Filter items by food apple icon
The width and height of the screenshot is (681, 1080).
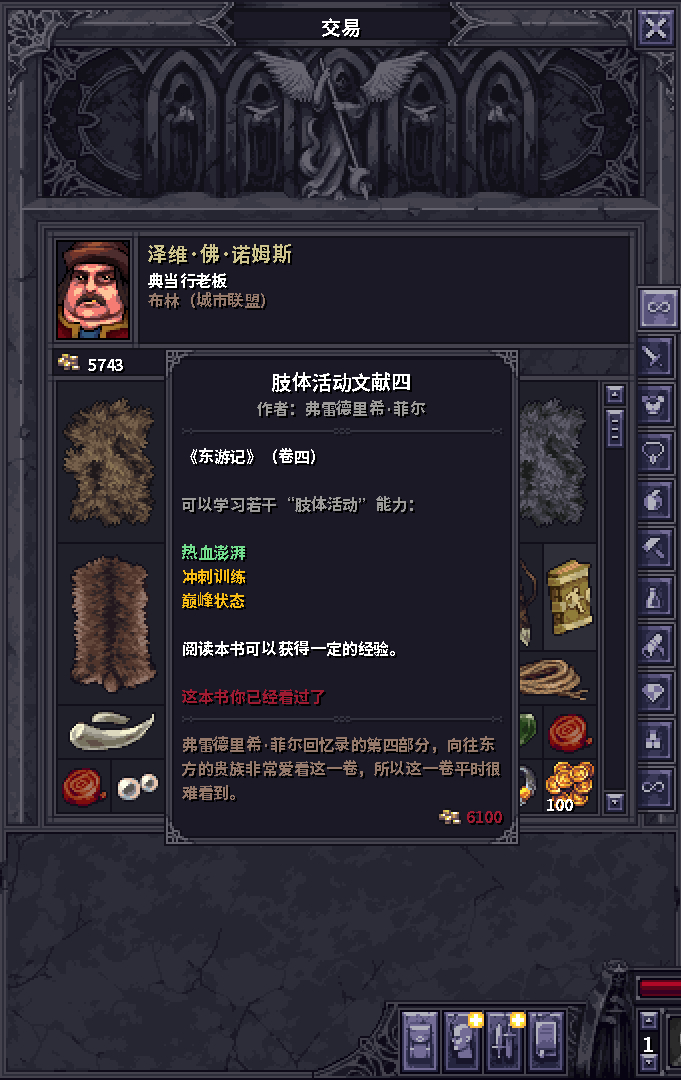[655, 500]
